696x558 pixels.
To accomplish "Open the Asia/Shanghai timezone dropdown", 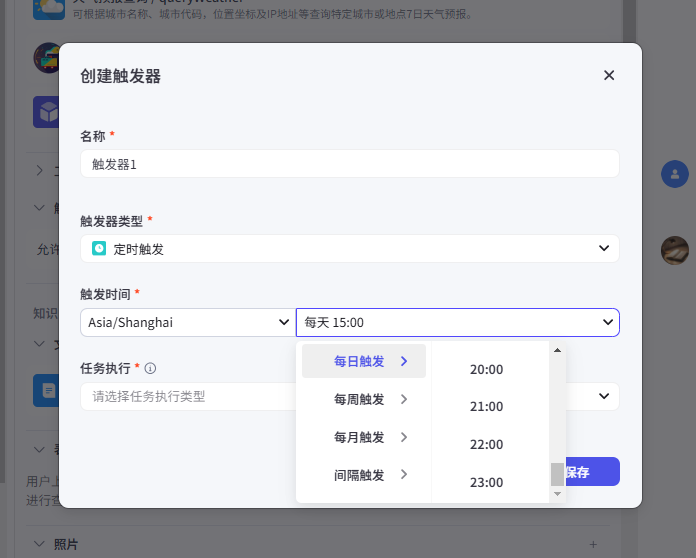I will [186, 322].
